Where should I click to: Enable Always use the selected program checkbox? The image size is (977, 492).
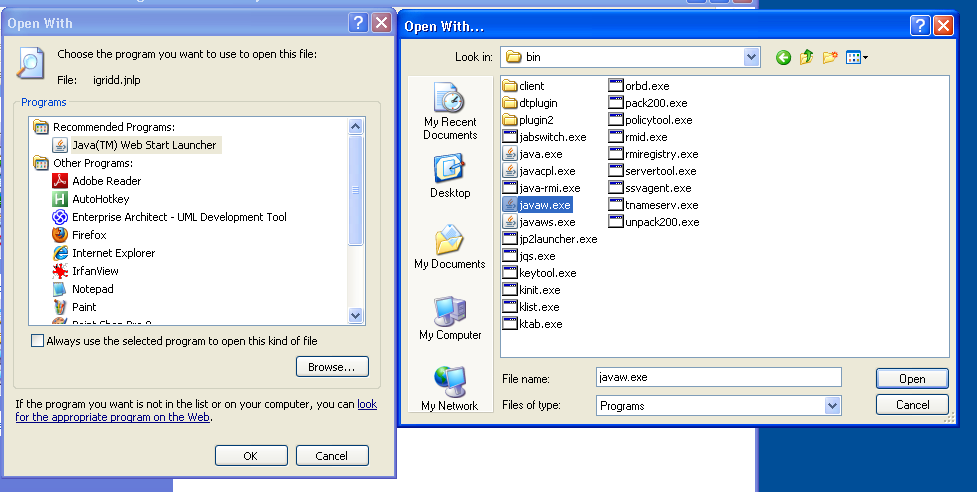coord(37,341)
